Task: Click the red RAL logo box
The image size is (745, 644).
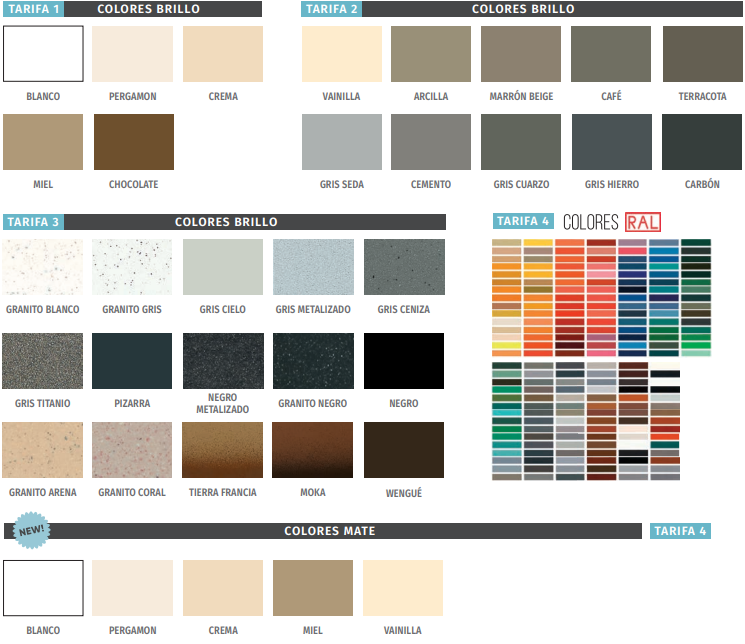Action: (x=642, y=222)
